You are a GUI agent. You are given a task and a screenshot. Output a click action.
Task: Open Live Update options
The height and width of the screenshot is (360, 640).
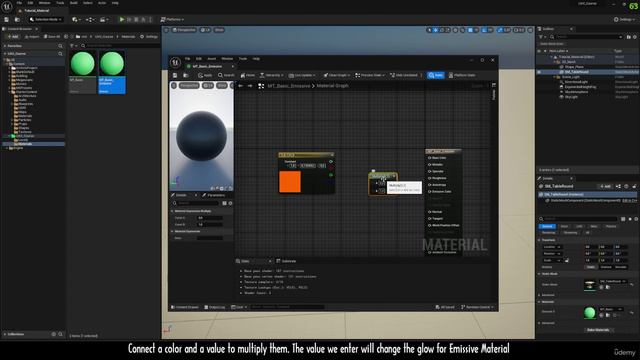[302, 76]
